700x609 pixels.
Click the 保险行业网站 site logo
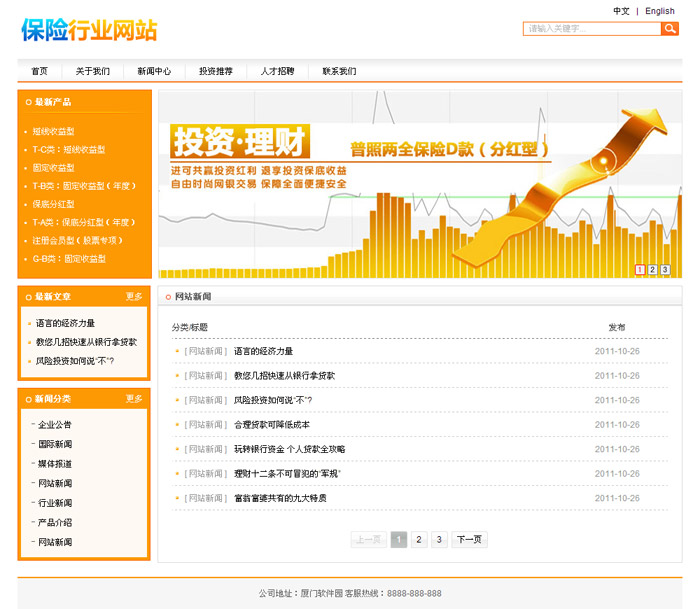89,30
